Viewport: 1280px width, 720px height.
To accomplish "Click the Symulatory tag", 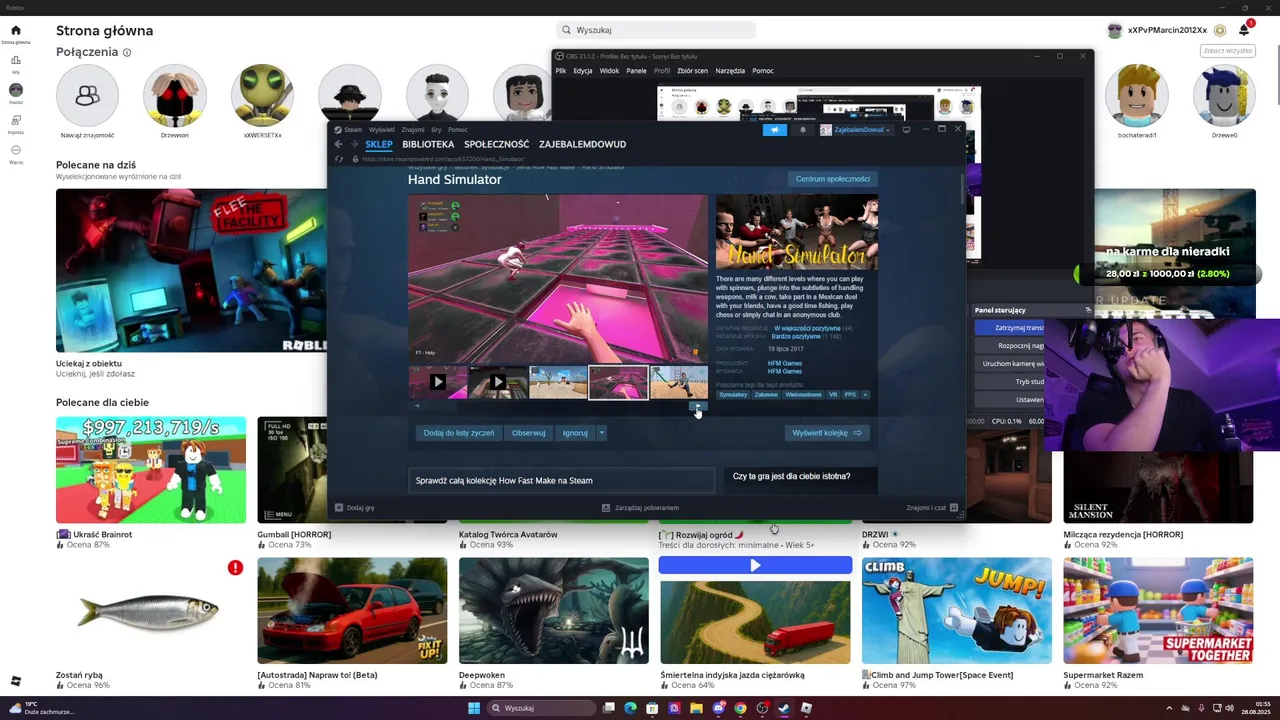I will click(x=733, y=395).
